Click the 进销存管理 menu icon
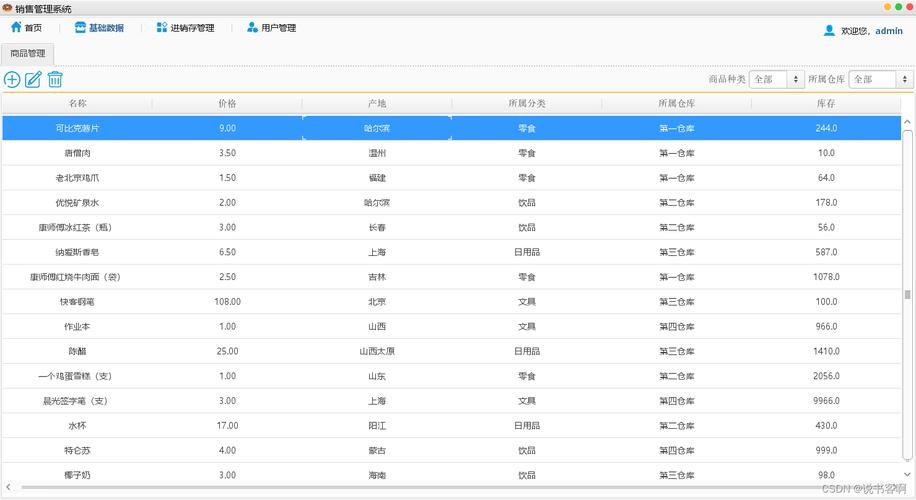Screen dimensions: 916x500 tap(162, 28)
